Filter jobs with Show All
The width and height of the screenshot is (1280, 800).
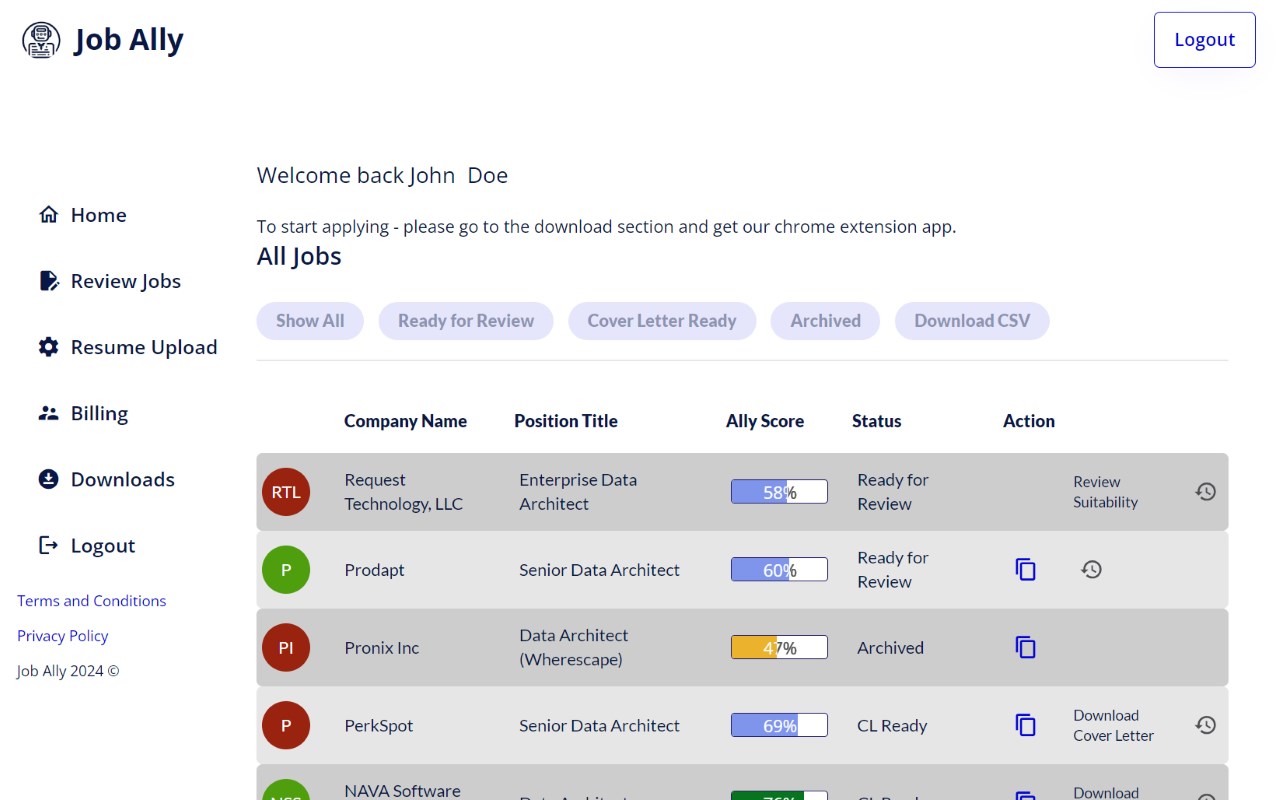coord(310,321)
